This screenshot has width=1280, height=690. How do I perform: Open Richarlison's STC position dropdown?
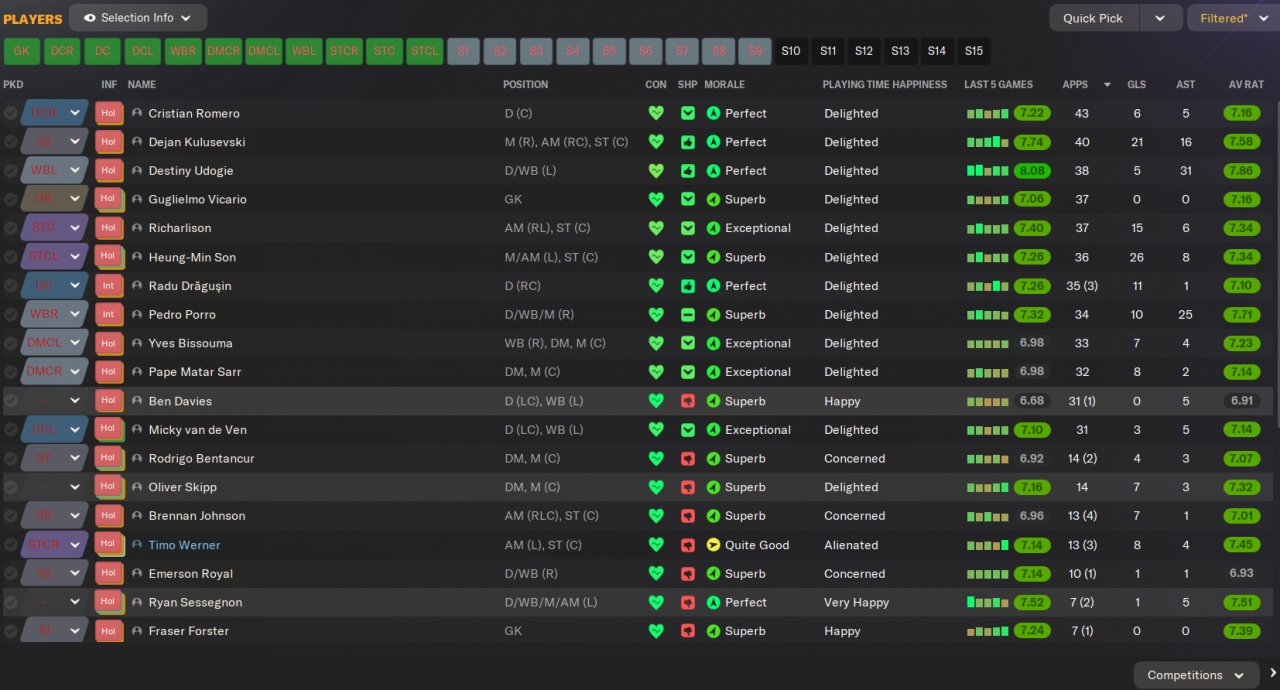(54, 228)
